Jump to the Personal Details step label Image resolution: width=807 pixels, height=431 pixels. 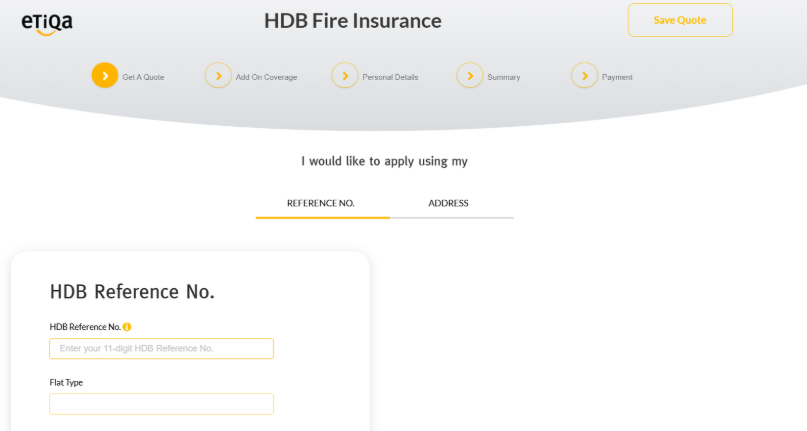tap(390, 77)
